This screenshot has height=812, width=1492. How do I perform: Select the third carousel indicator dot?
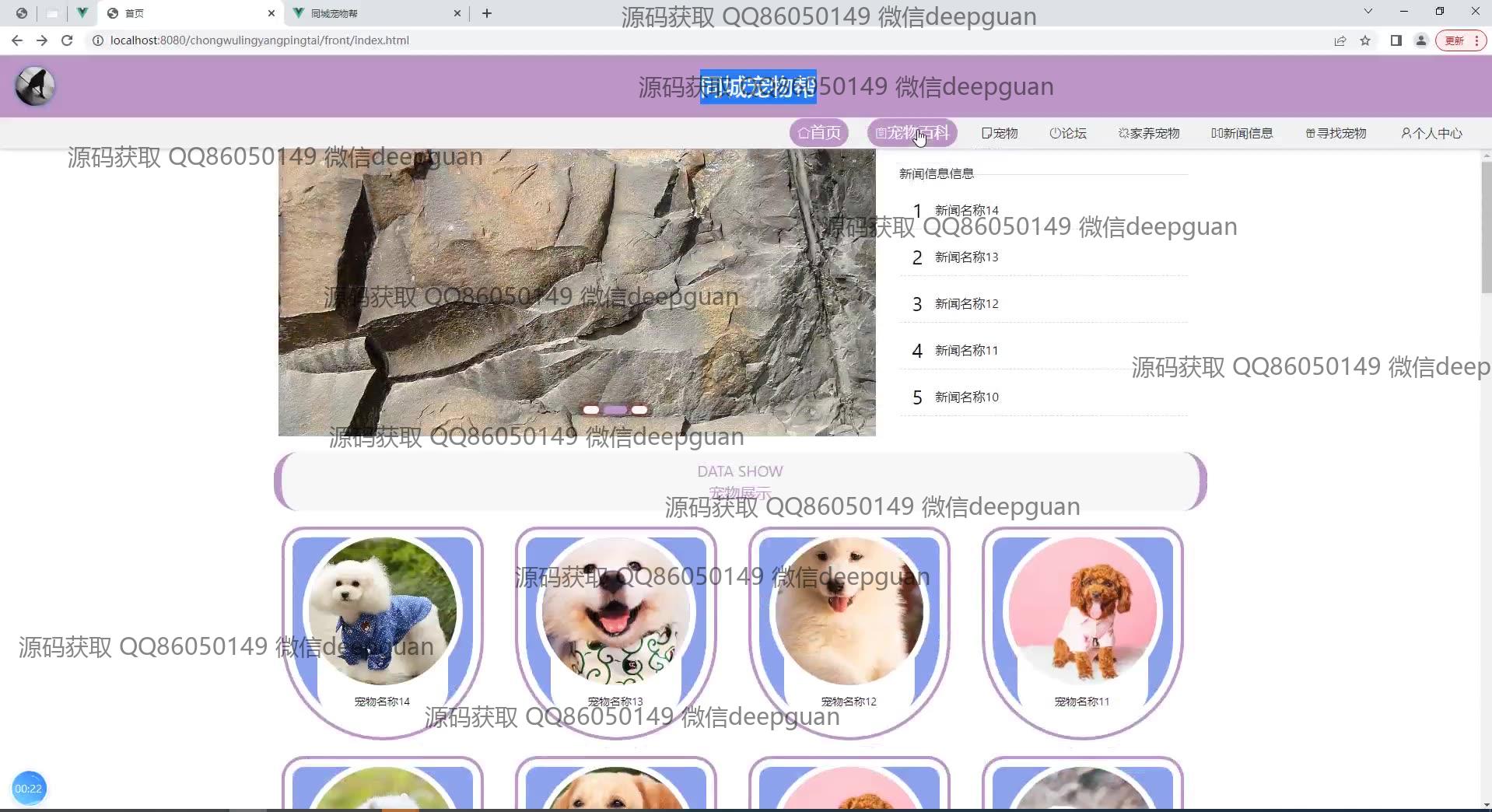click(x=639, y=410)
